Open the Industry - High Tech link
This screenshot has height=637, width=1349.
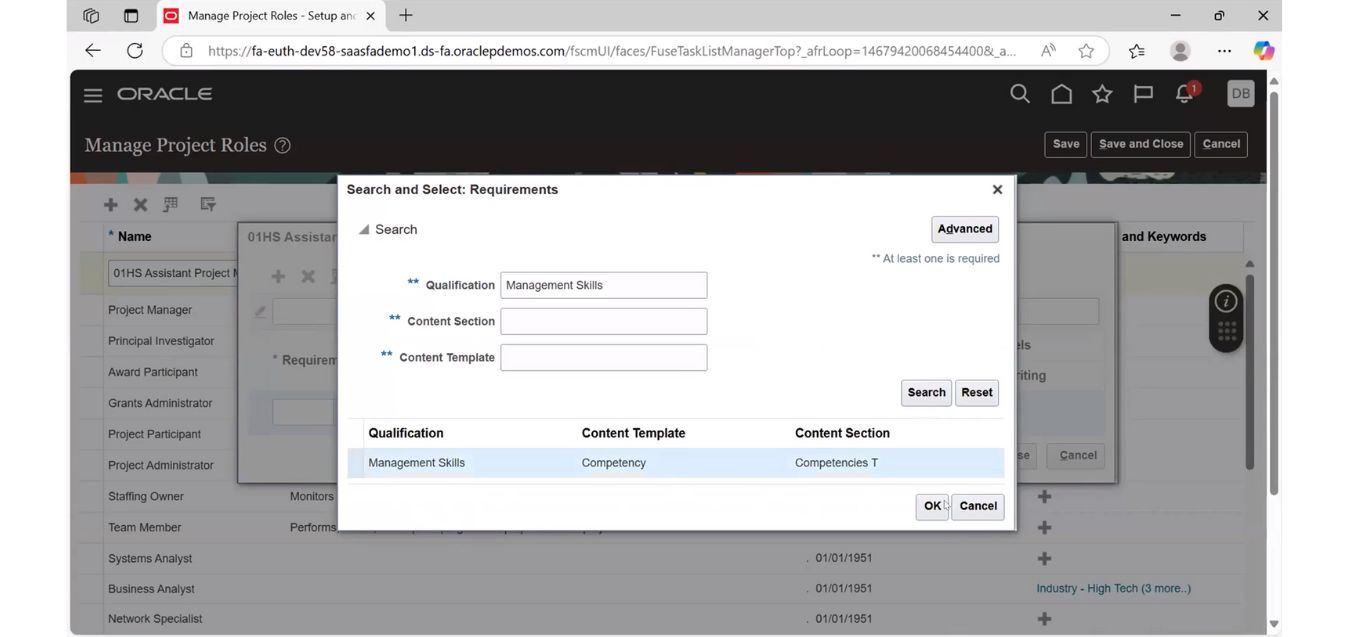1113,588
